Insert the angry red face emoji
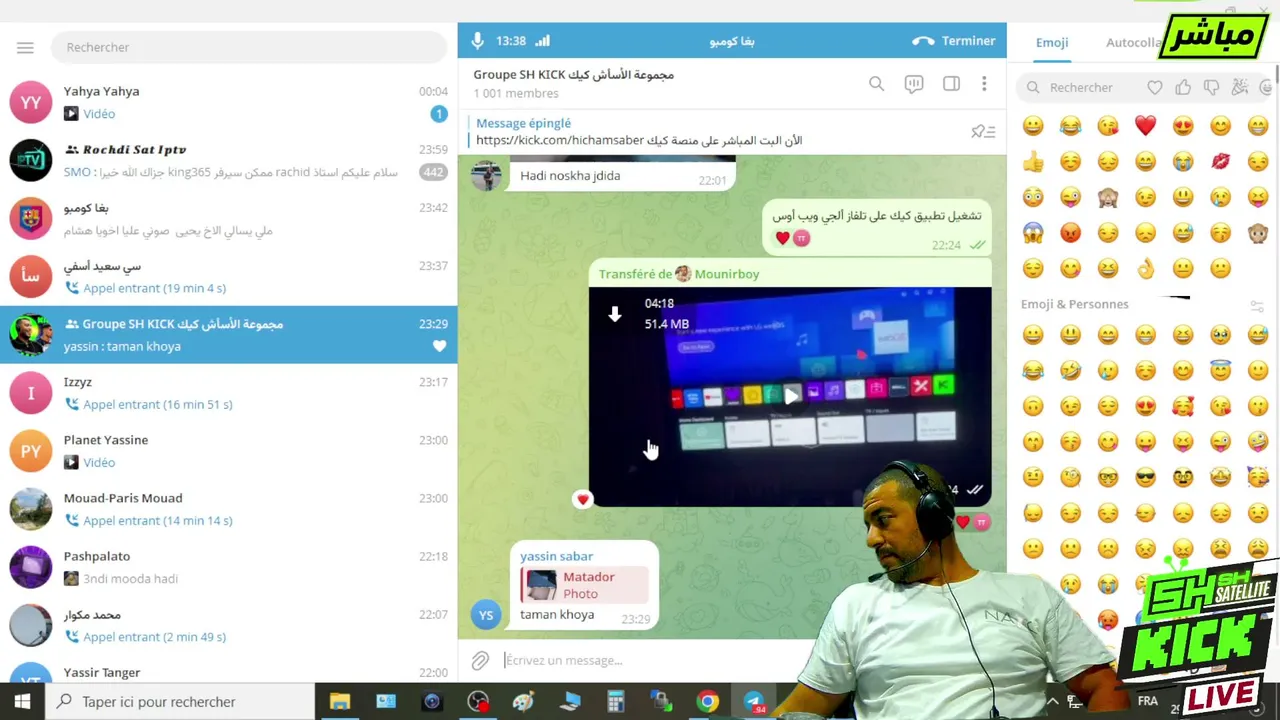The height and width of the screenshot is (720, 1280). pyautogui.click(x=1070, y=233)
